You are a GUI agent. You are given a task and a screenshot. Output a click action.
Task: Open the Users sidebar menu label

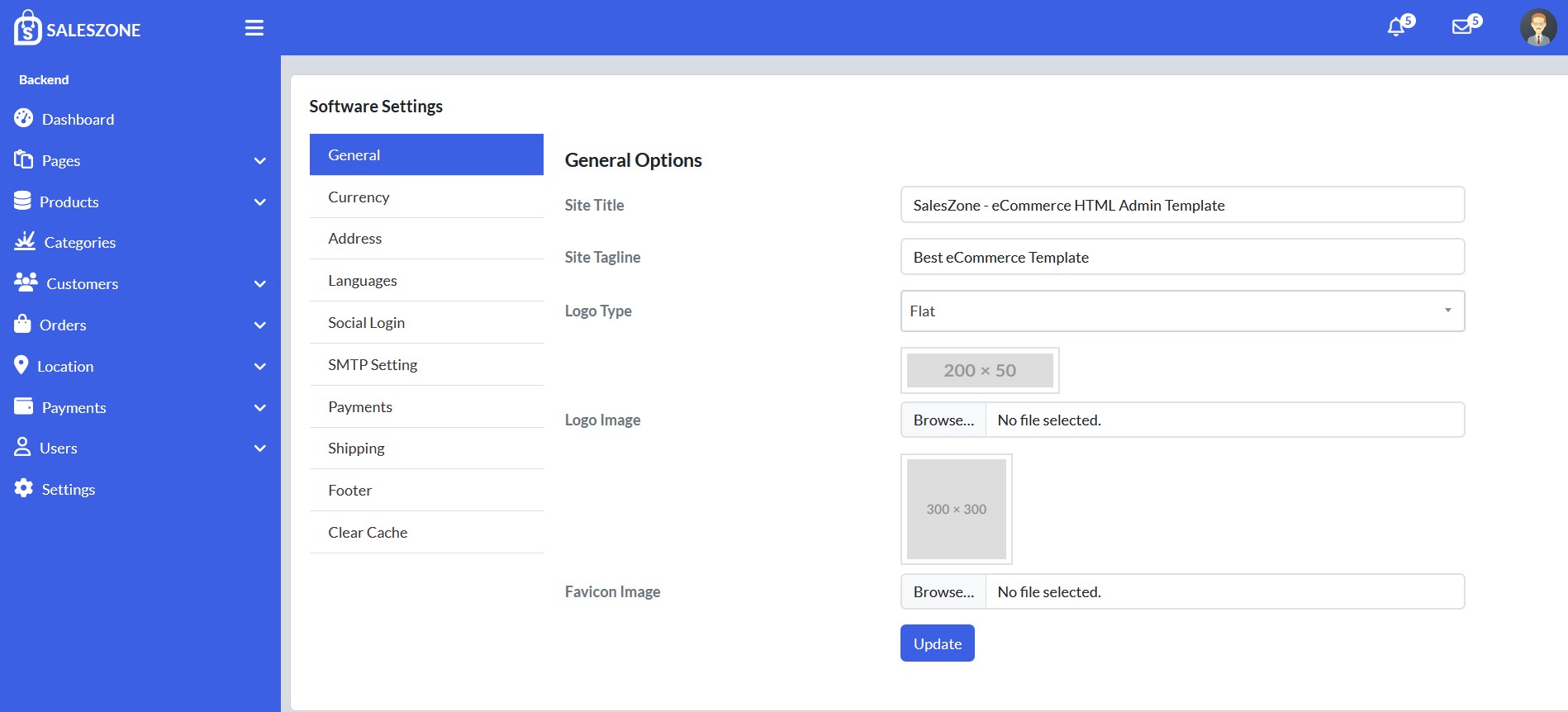coord(59,448)
